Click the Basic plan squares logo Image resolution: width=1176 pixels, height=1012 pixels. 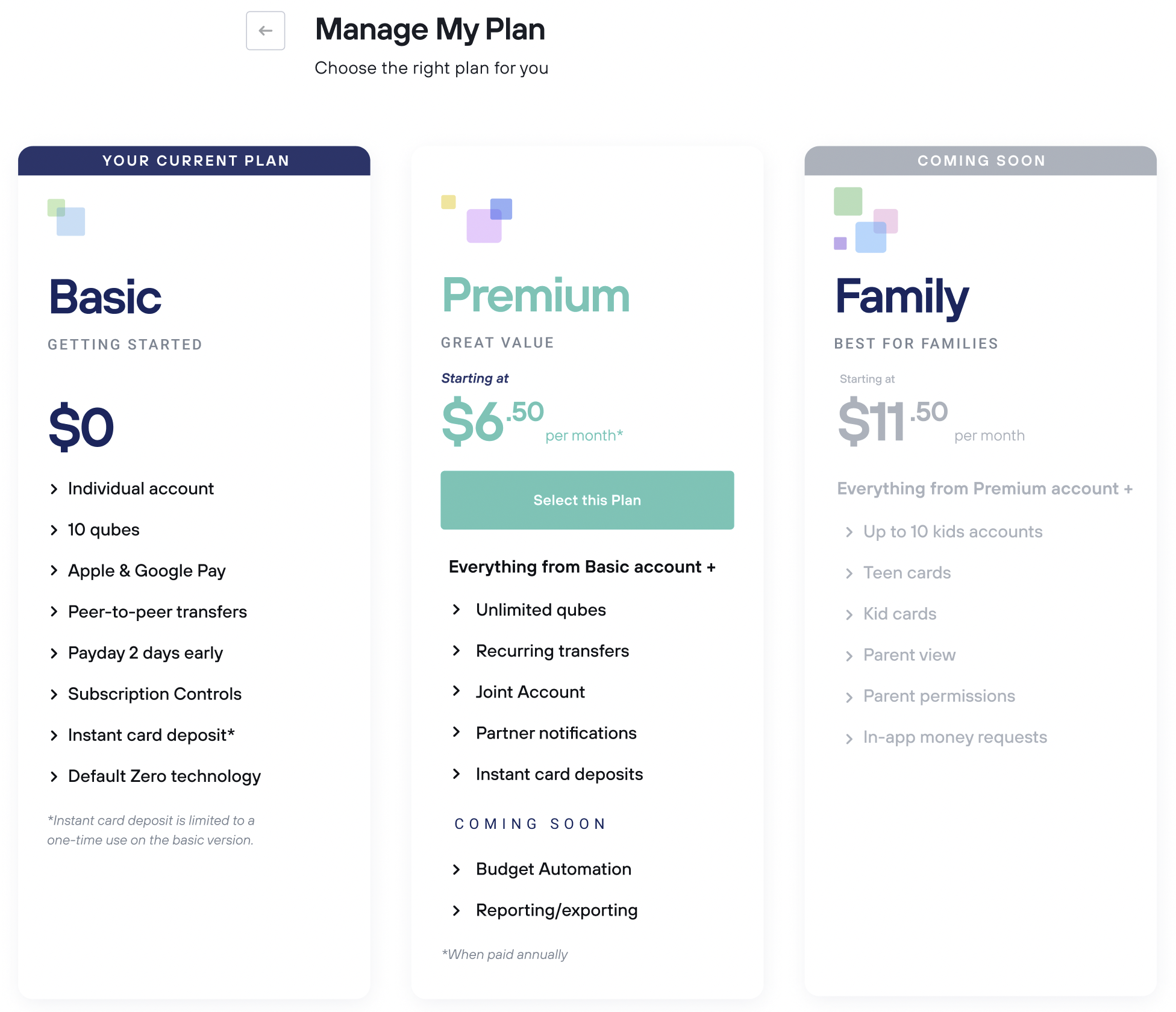click(66, 217)
